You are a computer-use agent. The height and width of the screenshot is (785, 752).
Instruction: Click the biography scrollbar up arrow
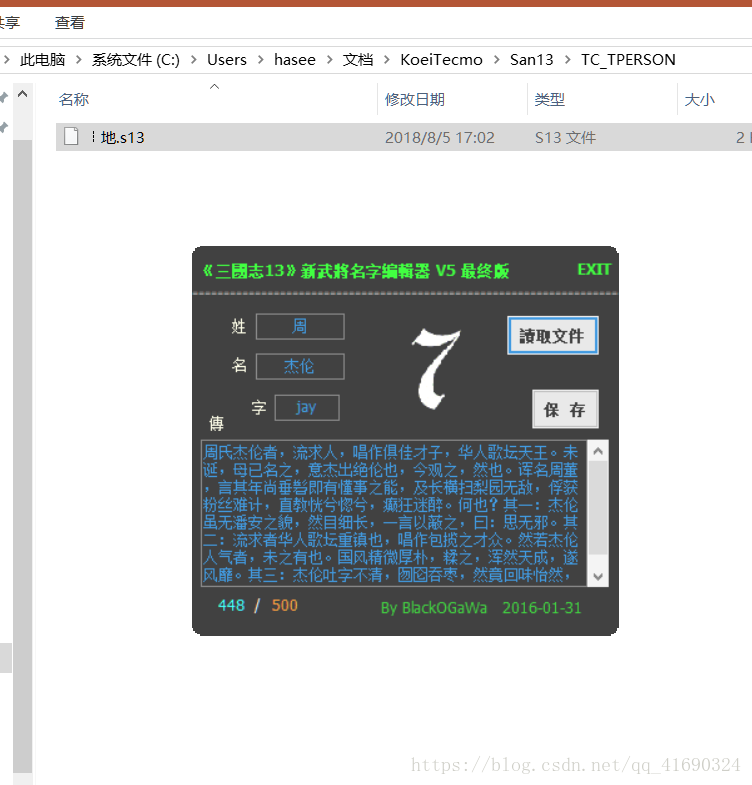click(598, 452)
